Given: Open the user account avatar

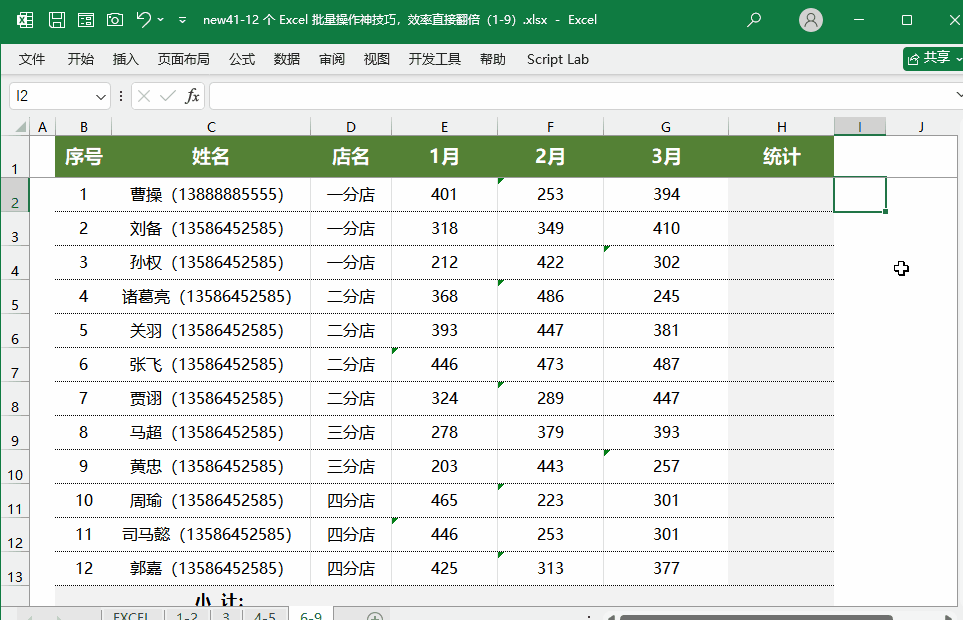Looking at the screenshot, I should click(x=811, y=20).
